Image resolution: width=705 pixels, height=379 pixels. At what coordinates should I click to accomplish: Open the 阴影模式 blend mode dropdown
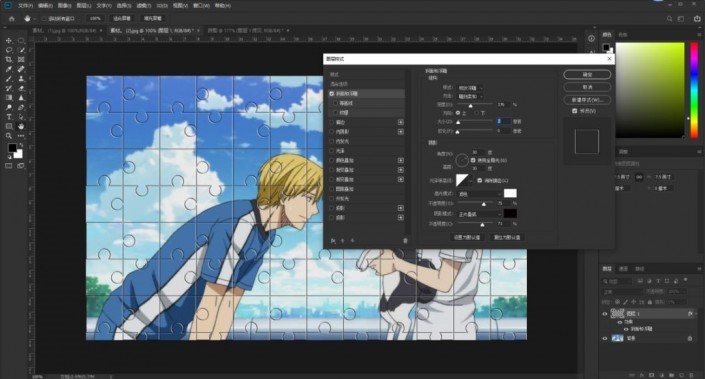[x=479, y=214]
